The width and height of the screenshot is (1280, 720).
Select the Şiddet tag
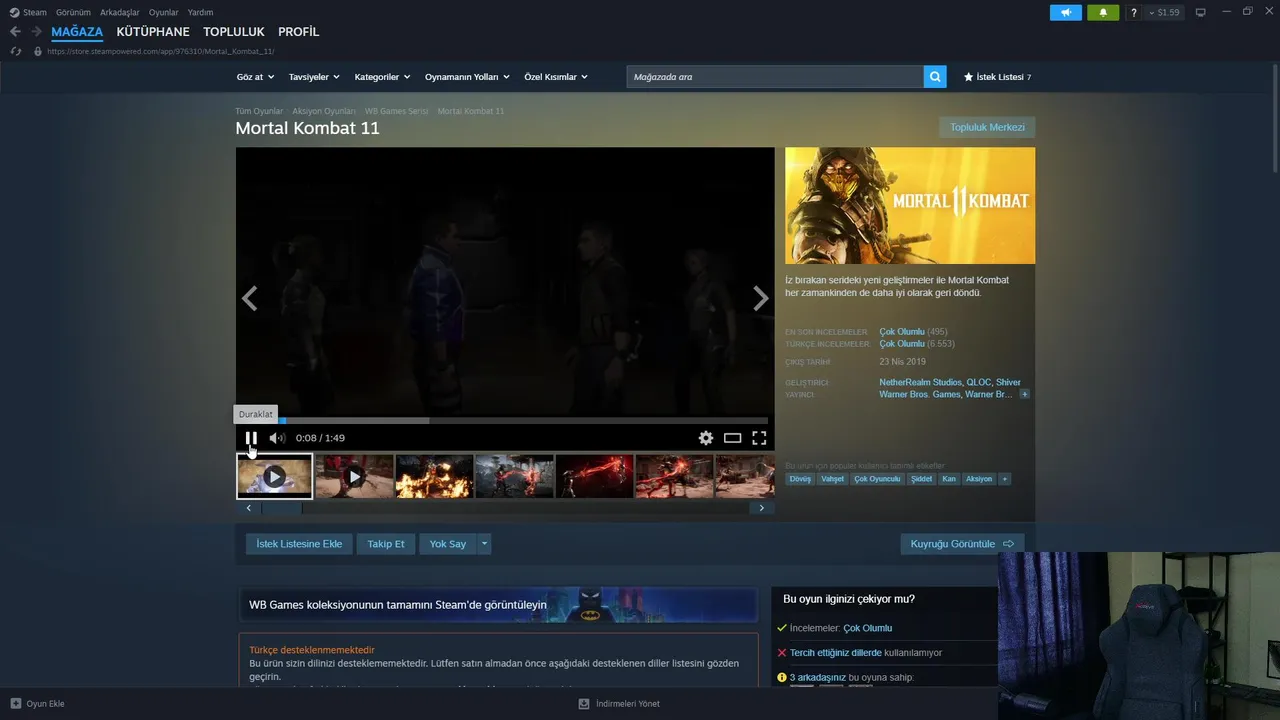pos(921,479)
